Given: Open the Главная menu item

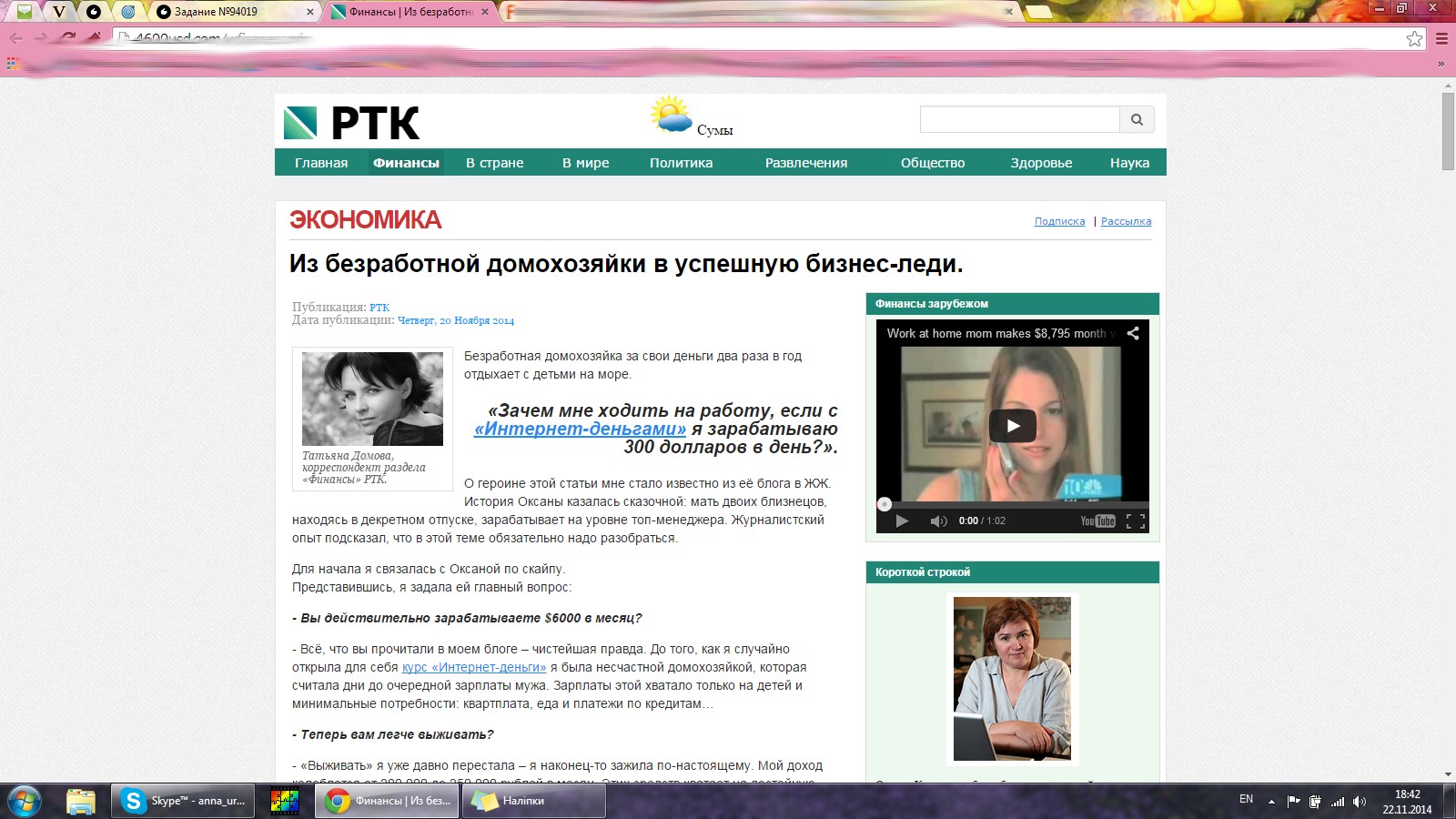Looking at the screenshot, I should click(321, 163).
